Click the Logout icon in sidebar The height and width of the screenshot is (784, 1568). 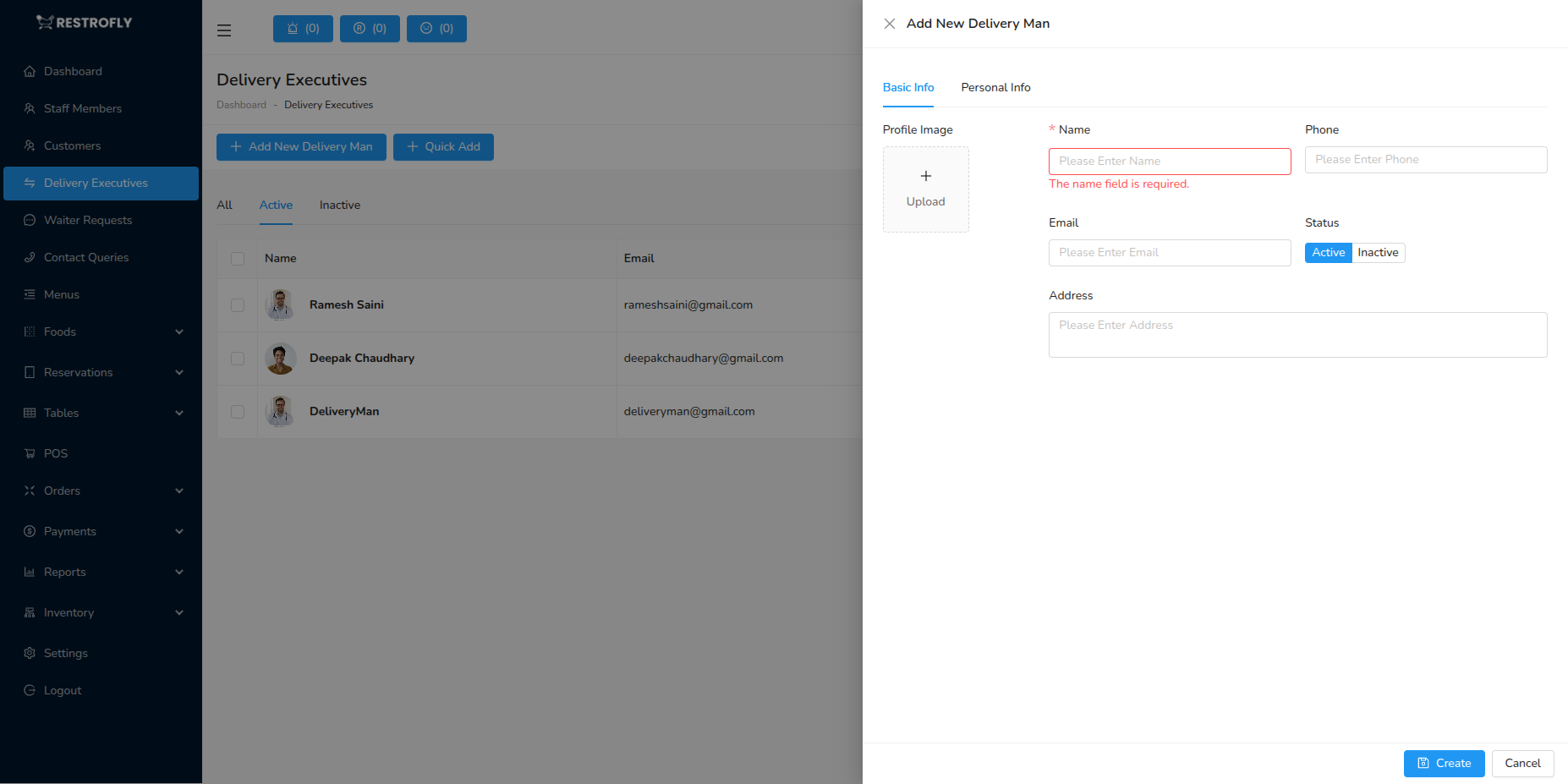[x=30, y=690]
